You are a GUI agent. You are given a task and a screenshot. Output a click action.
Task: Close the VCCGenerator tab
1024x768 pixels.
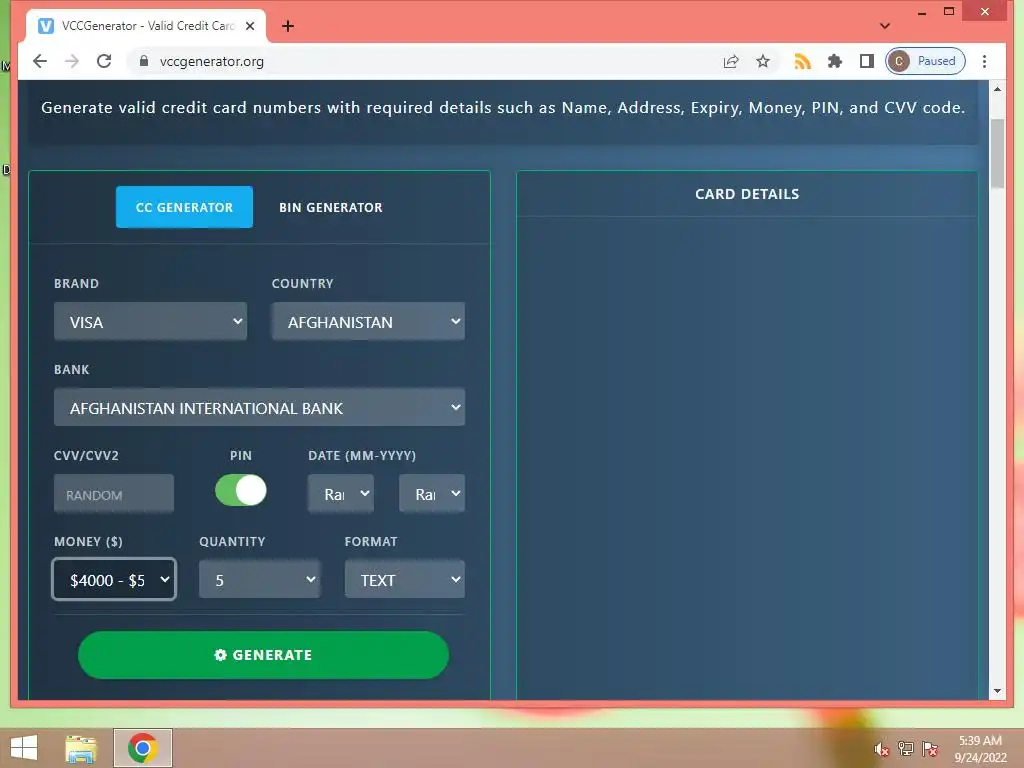click(x=250, y=26)
